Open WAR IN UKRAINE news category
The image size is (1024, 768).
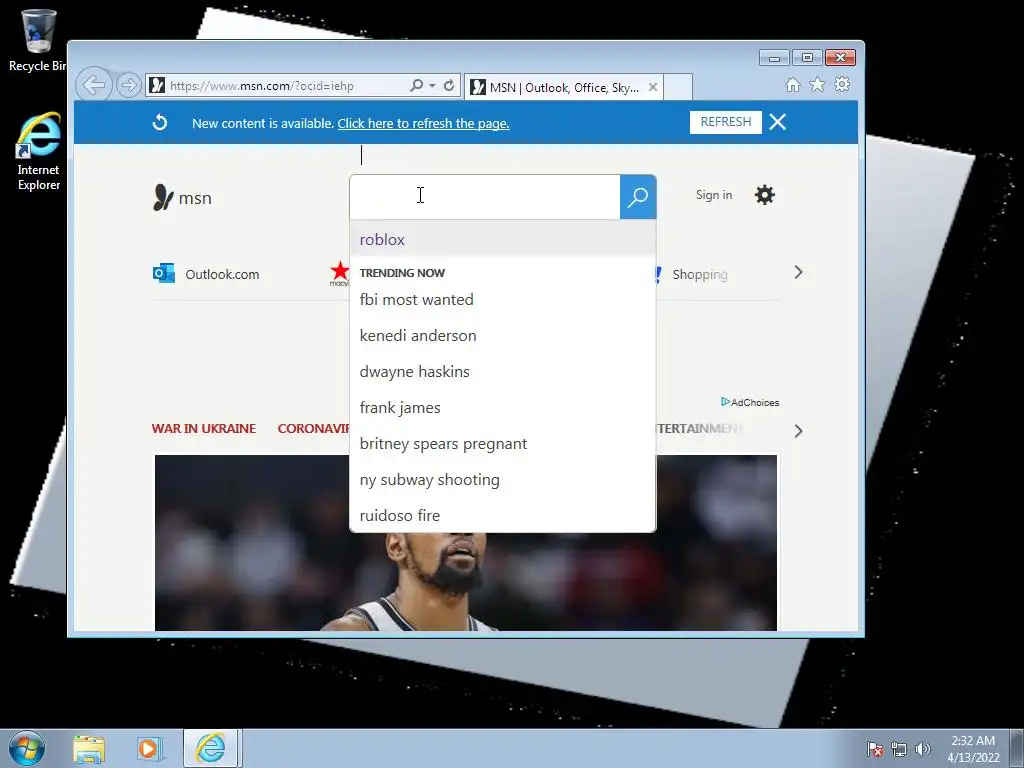coord(204,428)
